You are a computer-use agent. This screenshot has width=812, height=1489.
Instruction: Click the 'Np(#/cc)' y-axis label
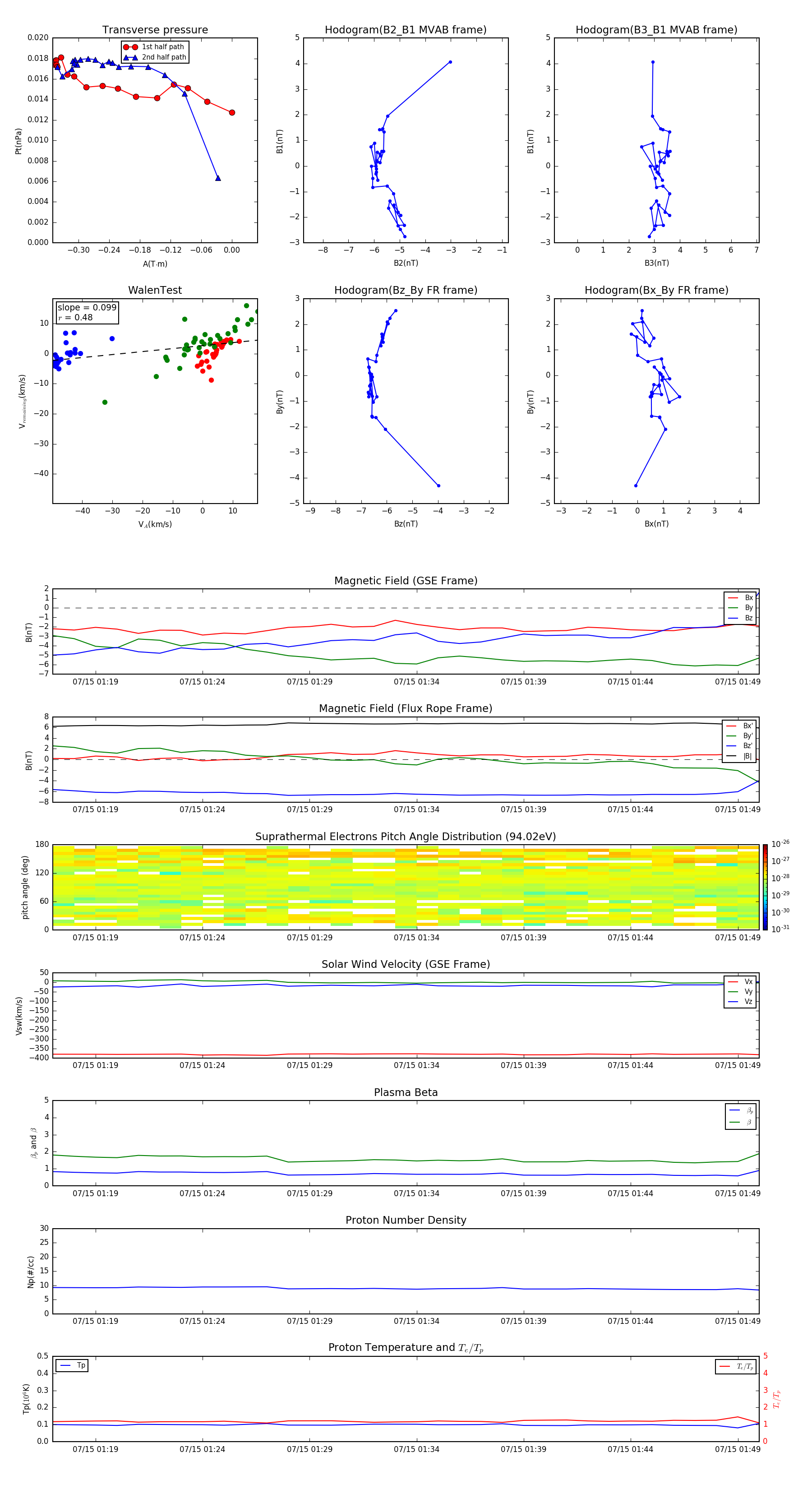point(30,1272)
